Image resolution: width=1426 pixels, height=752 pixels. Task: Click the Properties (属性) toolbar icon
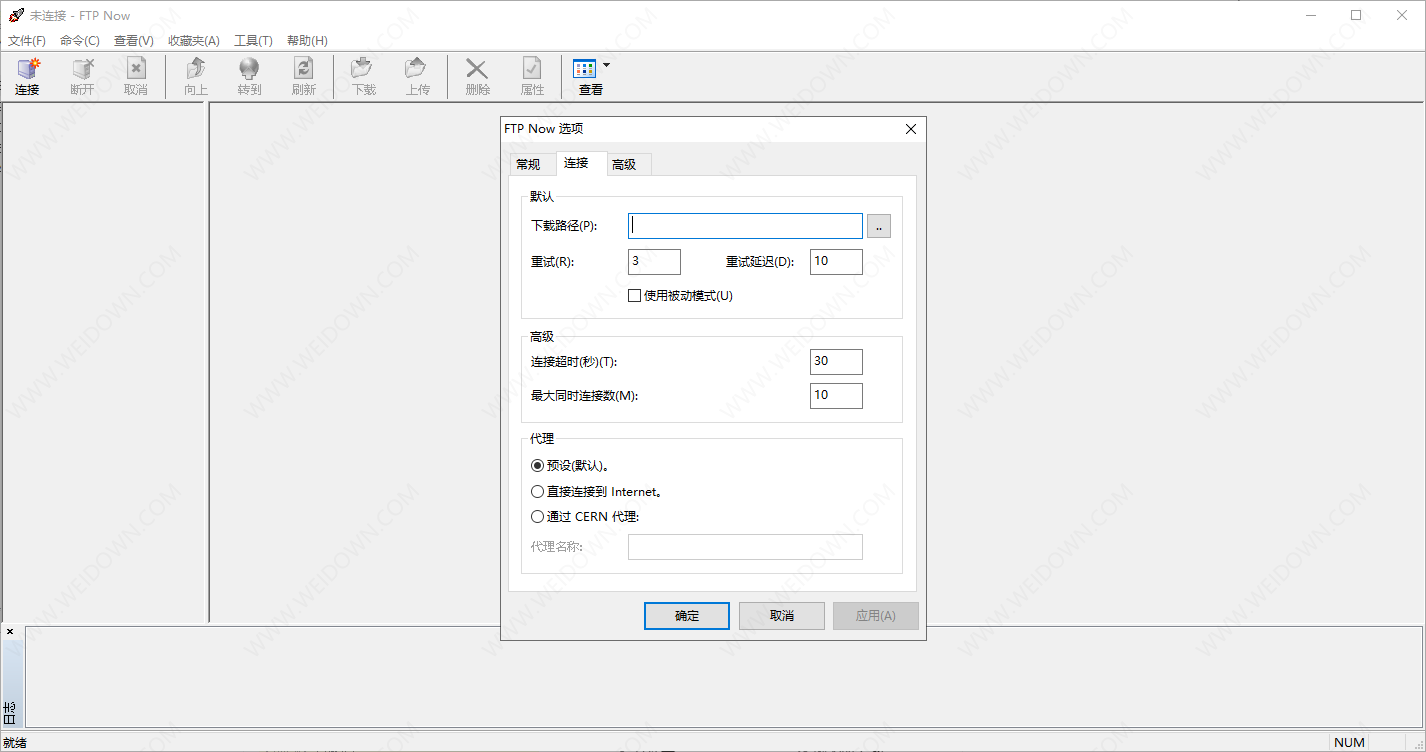pyautogui.click(x=531, y=68)
